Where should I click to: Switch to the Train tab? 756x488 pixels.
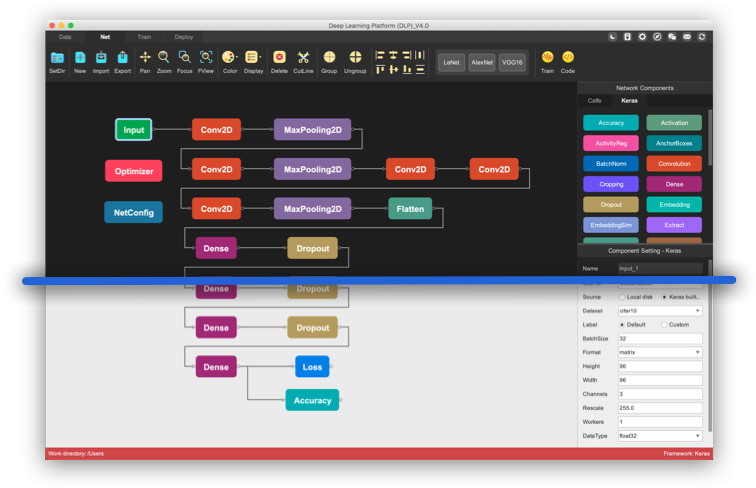(x=144, y=37)
